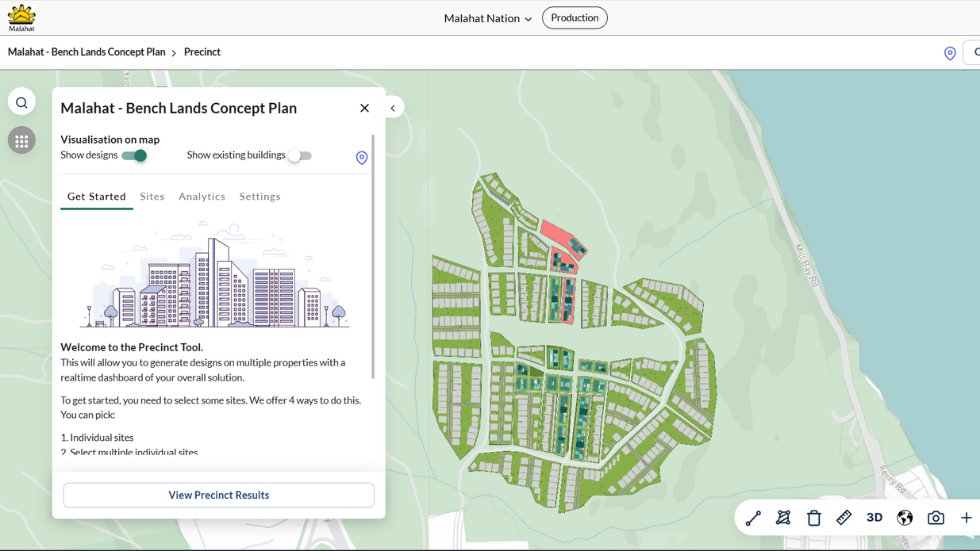Image resolution: width=980 pixels, height=551 pixels.
Task: Select the draw line tool
Action: (753, 518)
